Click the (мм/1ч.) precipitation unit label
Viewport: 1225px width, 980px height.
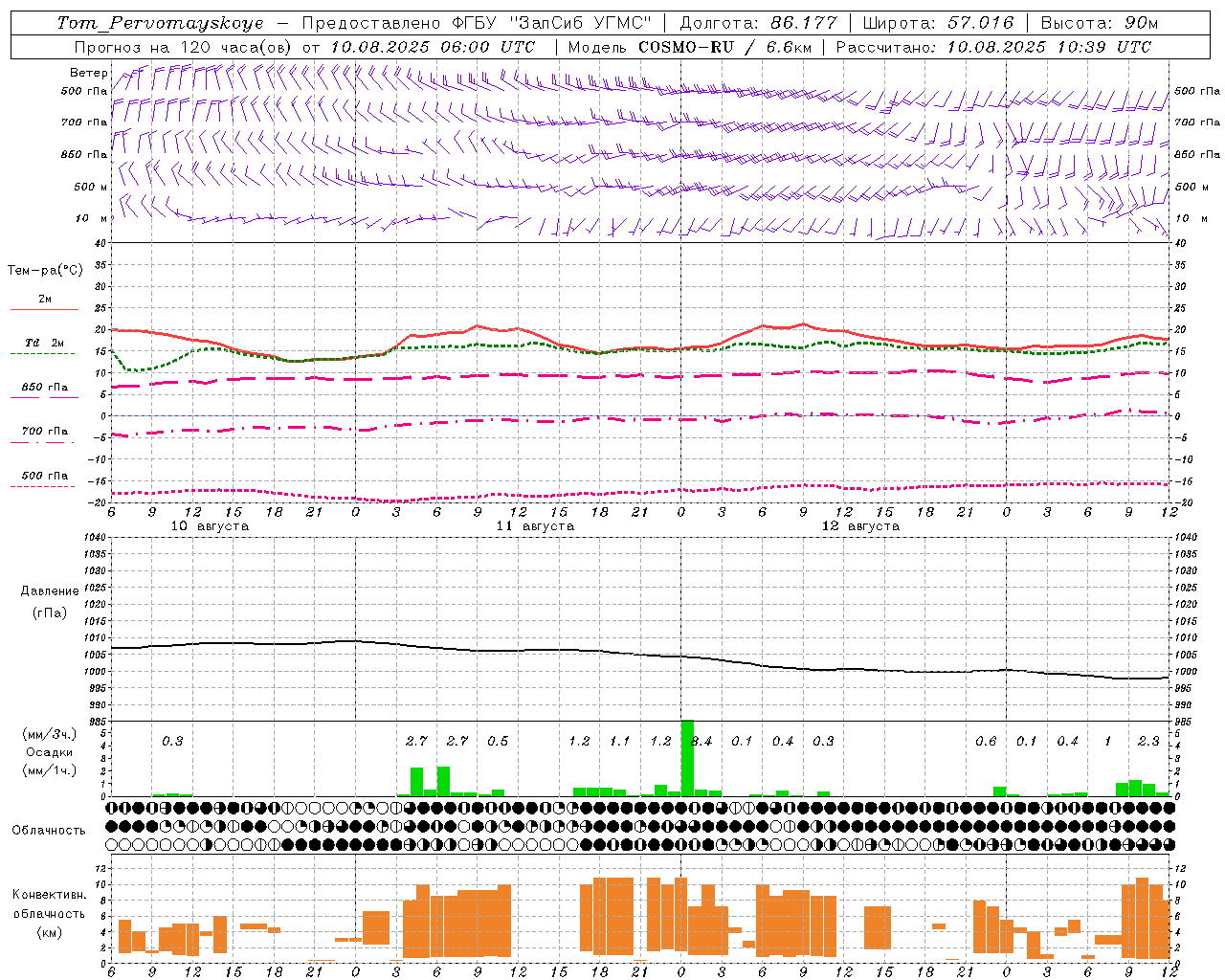click(x=50, y=770)
